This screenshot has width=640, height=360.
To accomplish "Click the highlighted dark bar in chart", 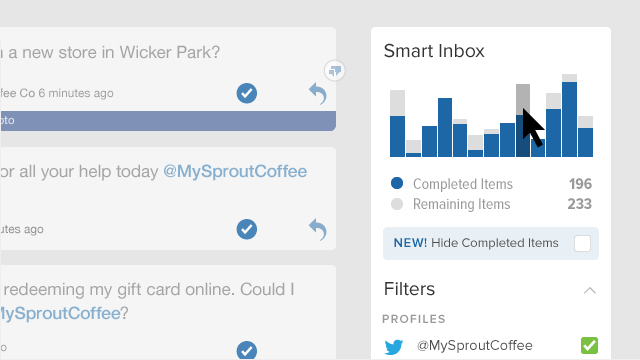I will coord(523,120).
